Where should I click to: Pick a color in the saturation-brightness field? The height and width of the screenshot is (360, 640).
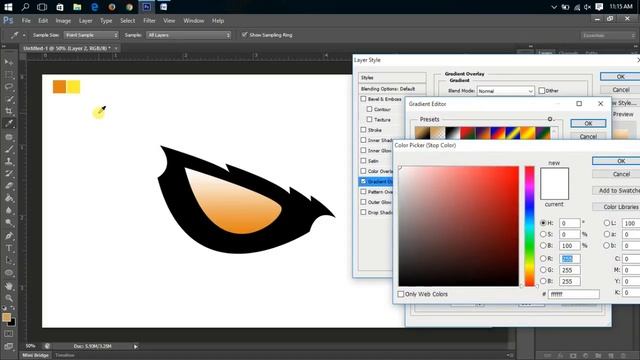459,226
